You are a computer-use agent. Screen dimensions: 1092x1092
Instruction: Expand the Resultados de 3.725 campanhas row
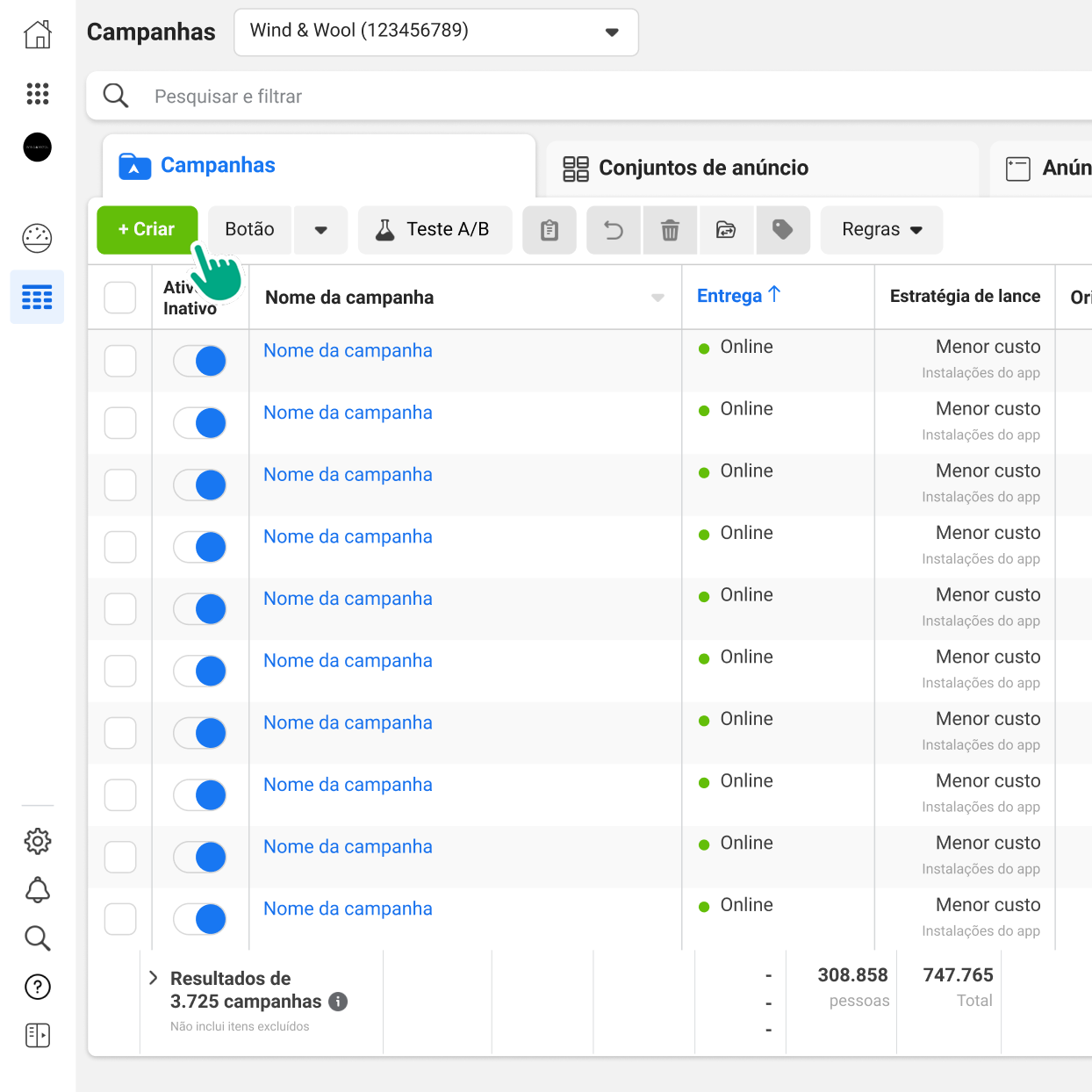click(153, 978)
